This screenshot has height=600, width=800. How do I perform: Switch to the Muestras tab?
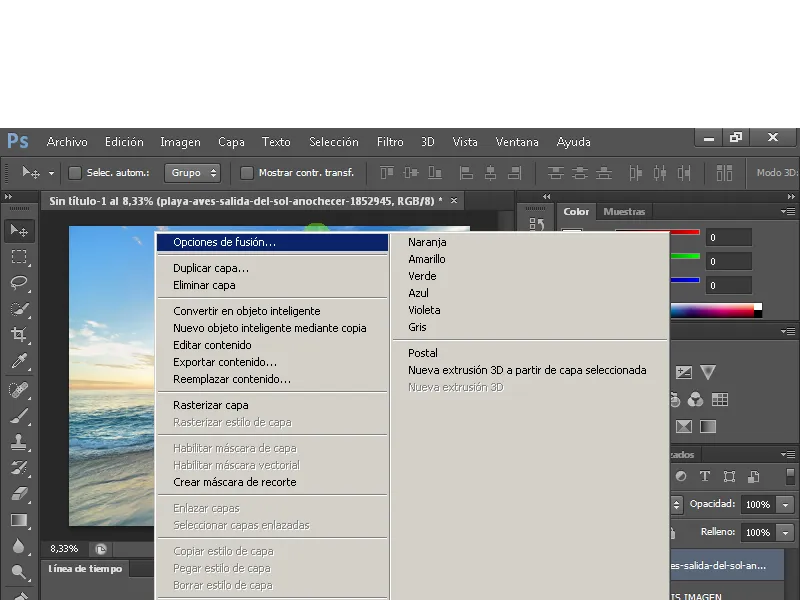coord(624,211)
